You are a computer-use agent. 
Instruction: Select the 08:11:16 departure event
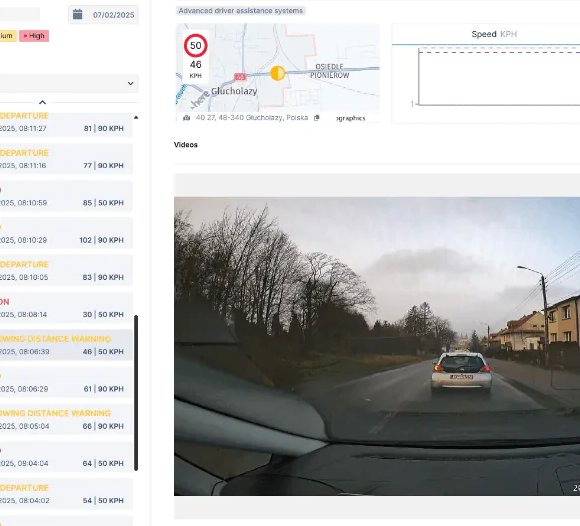click(66, 159)
